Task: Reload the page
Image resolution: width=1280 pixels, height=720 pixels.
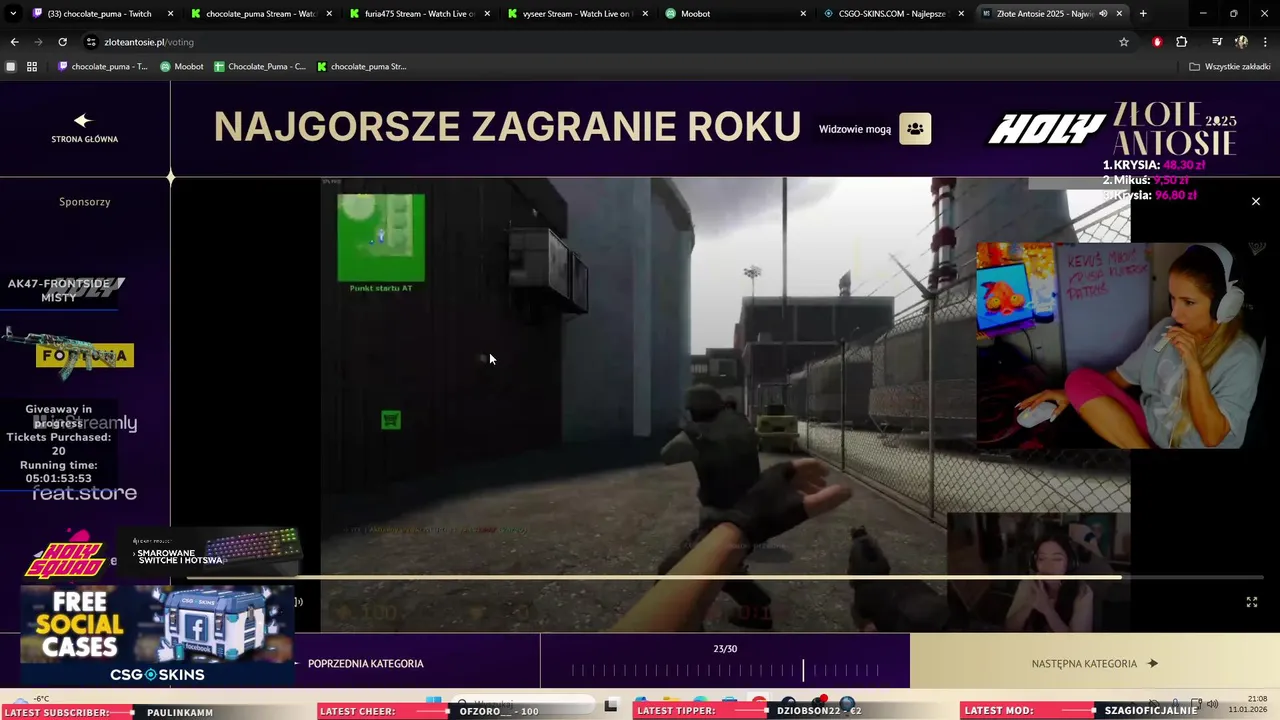Action: tap(62, 42)
